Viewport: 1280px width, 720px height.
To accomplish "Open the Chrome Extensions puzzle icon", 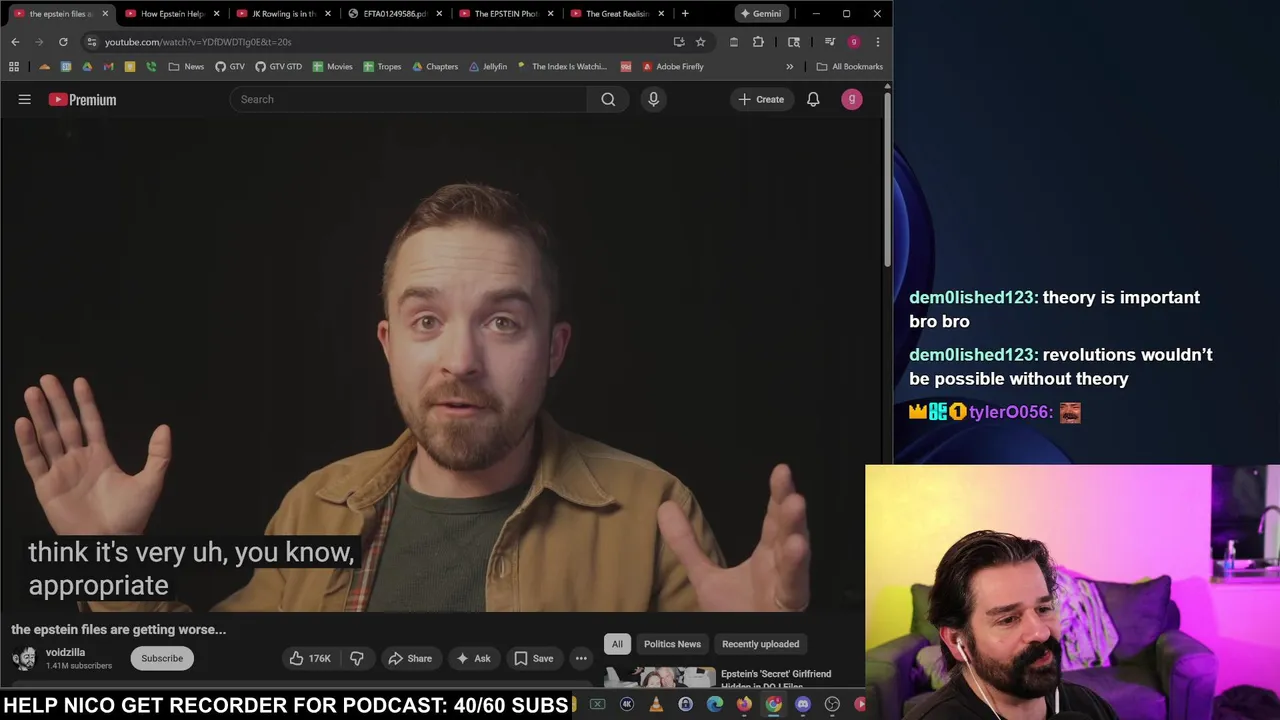I will (x=758, y=42).
